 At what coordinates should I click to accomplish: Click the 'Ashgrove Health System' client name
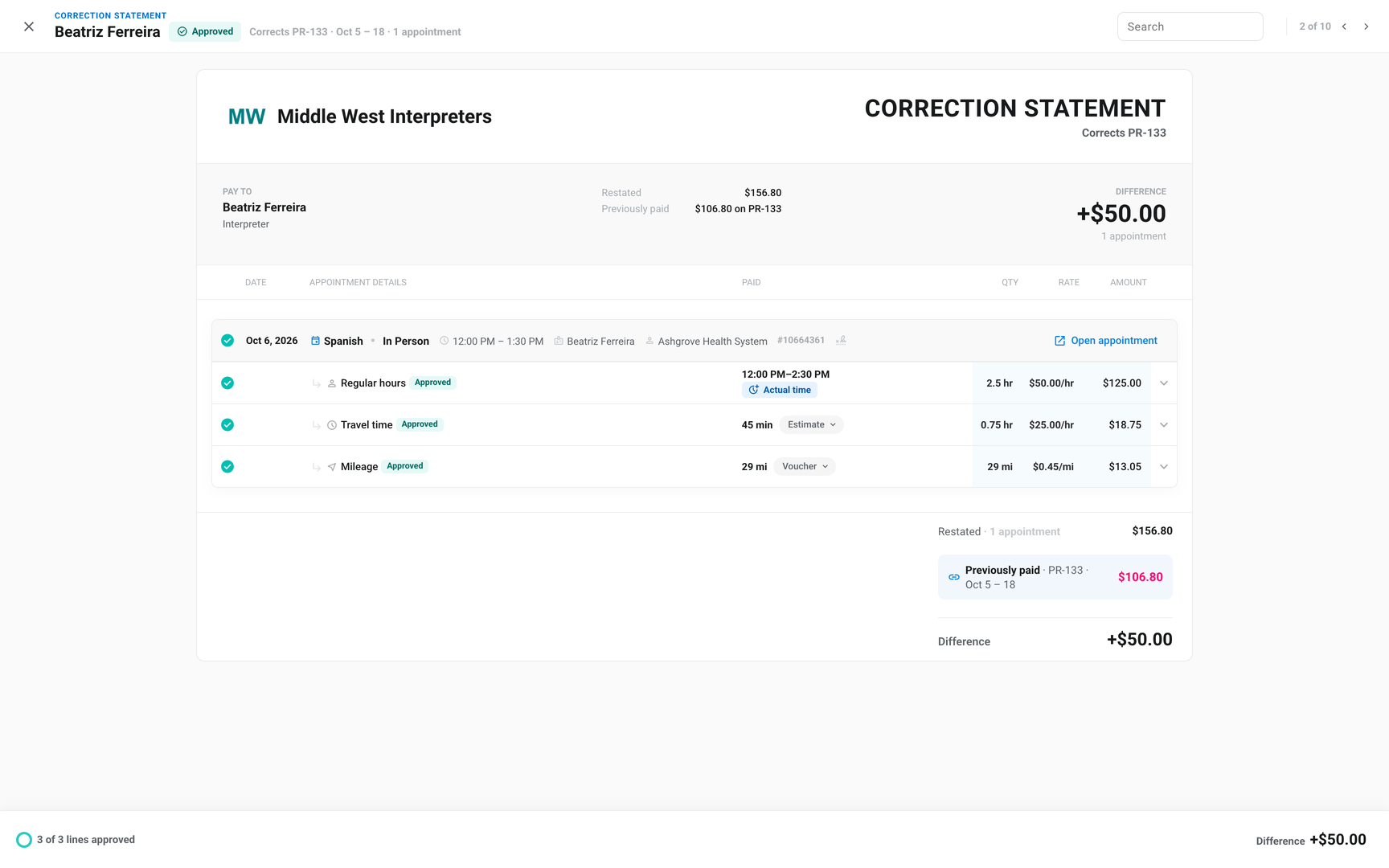pos(712,342)
